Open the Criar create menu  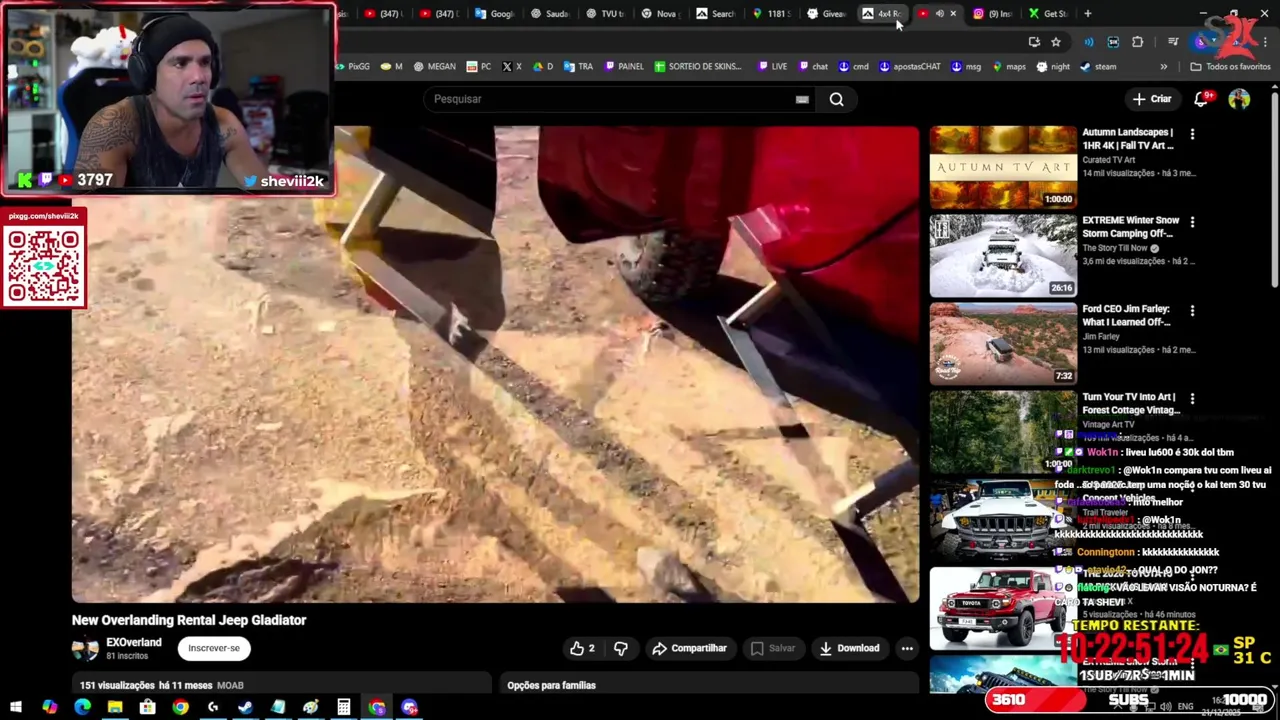(x=1152, y=99)
